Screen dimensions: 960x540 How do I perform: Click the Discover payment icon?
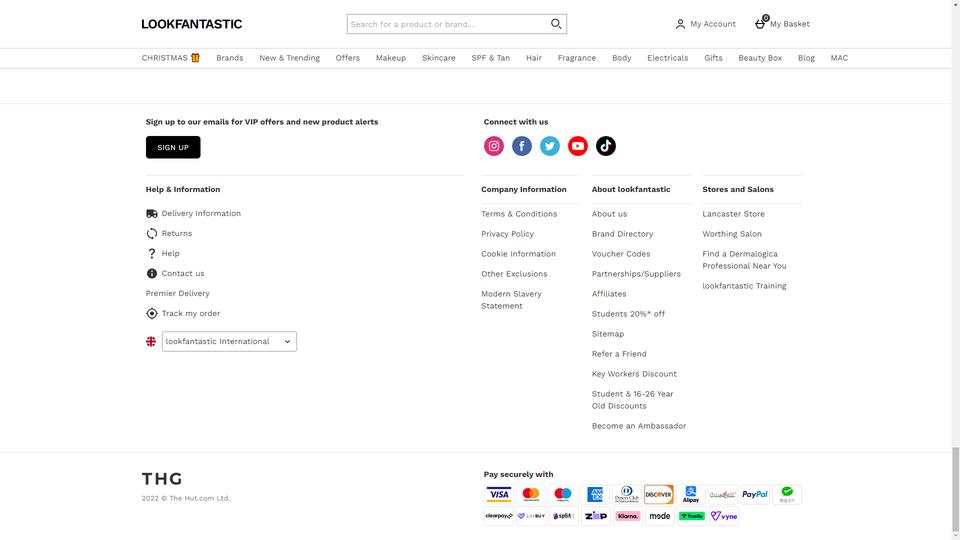(x=659, y=495)
